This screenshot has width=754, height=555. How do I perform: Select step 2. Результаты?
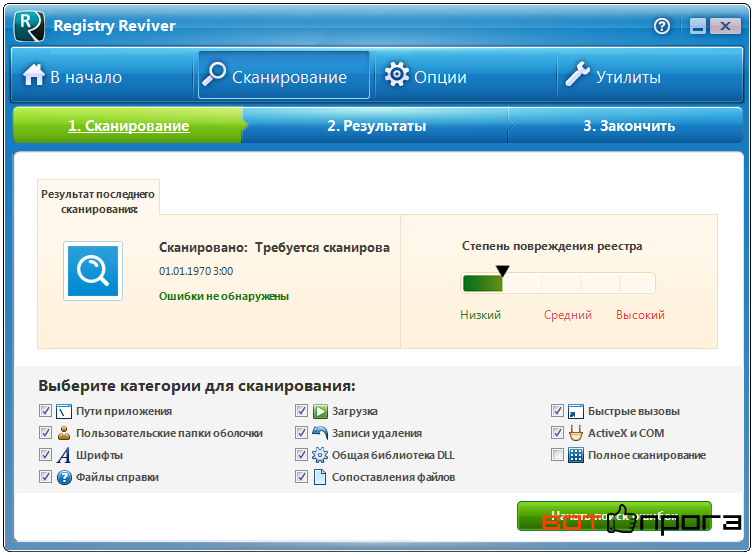tap(377, 126)
